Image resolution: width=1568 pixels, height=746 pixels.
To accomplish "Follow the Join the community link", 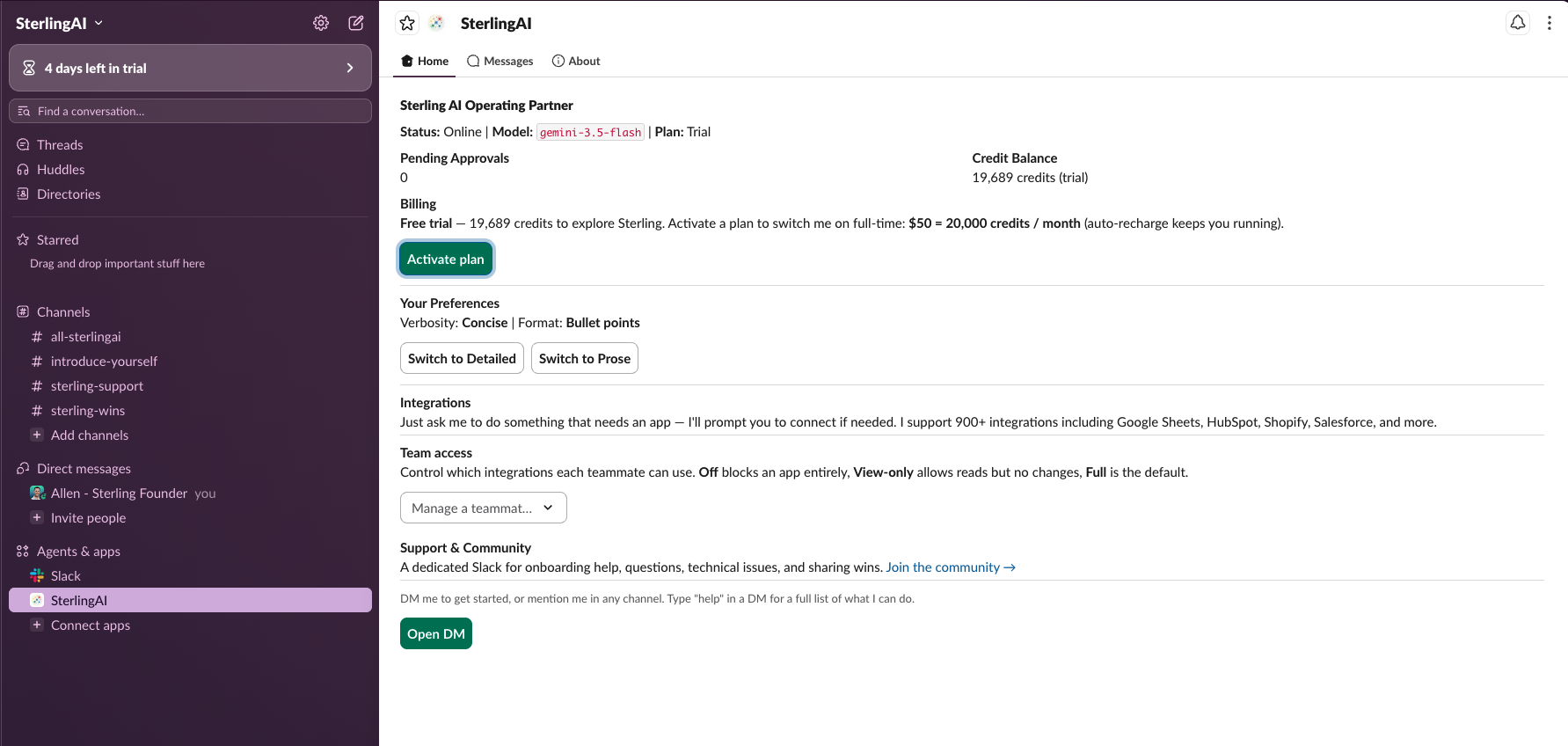I will [951, 567].
